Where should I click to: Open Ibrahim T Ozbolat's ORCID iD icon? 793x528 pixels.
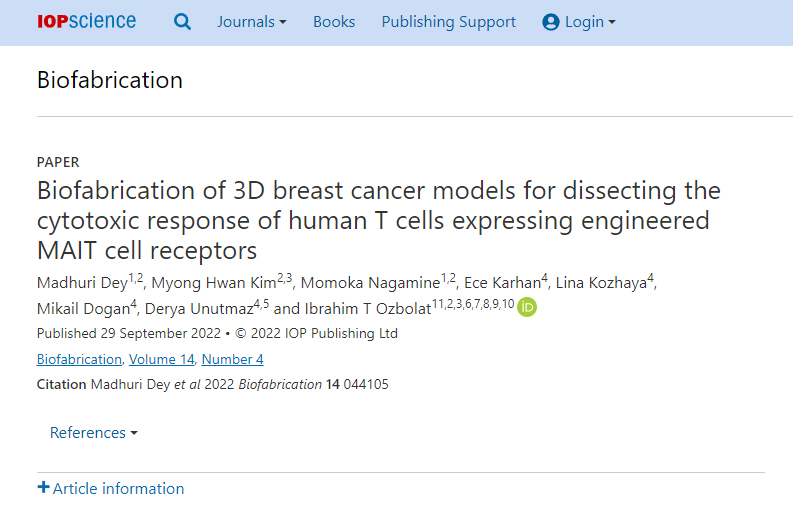tap(527, 307)
